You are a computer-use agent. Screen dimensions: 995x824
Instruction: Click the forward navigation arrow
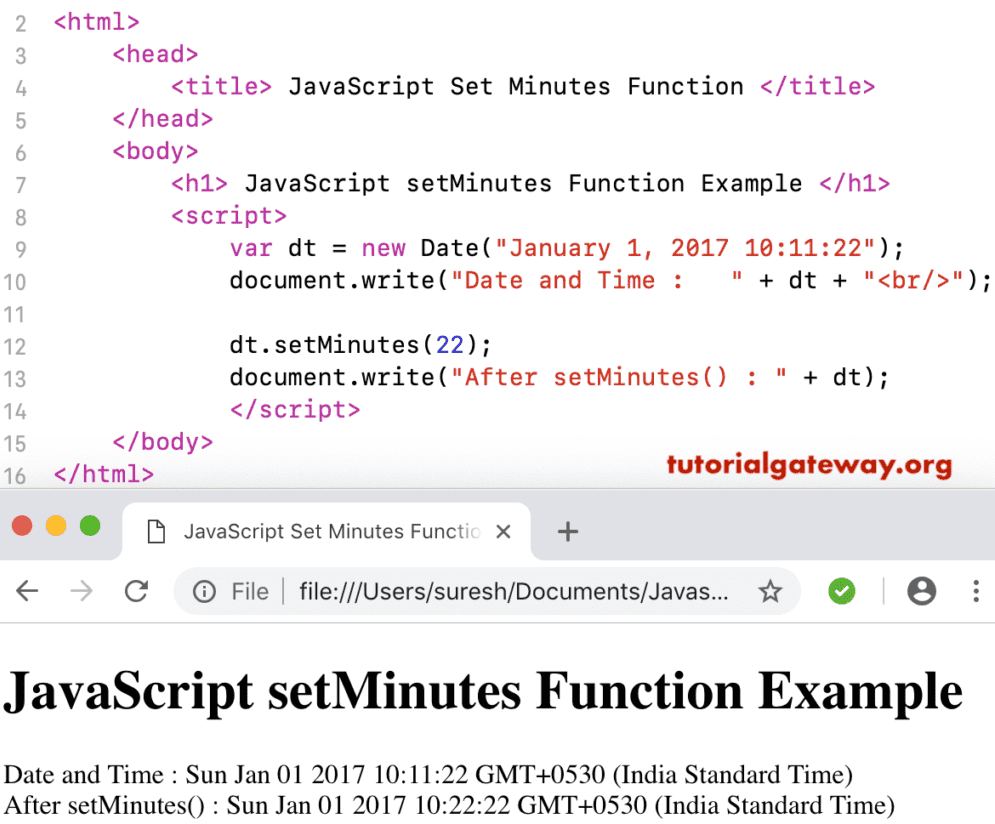(82, 591)
